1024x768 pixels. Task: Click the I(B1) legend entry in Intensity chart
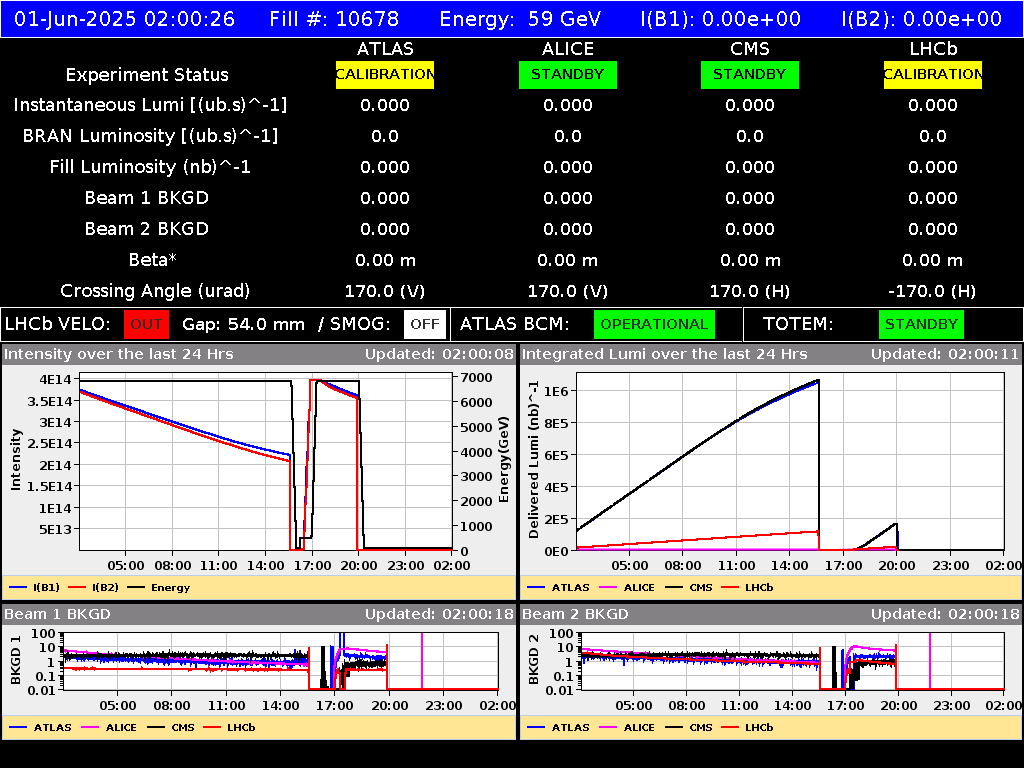coord(35,587)
